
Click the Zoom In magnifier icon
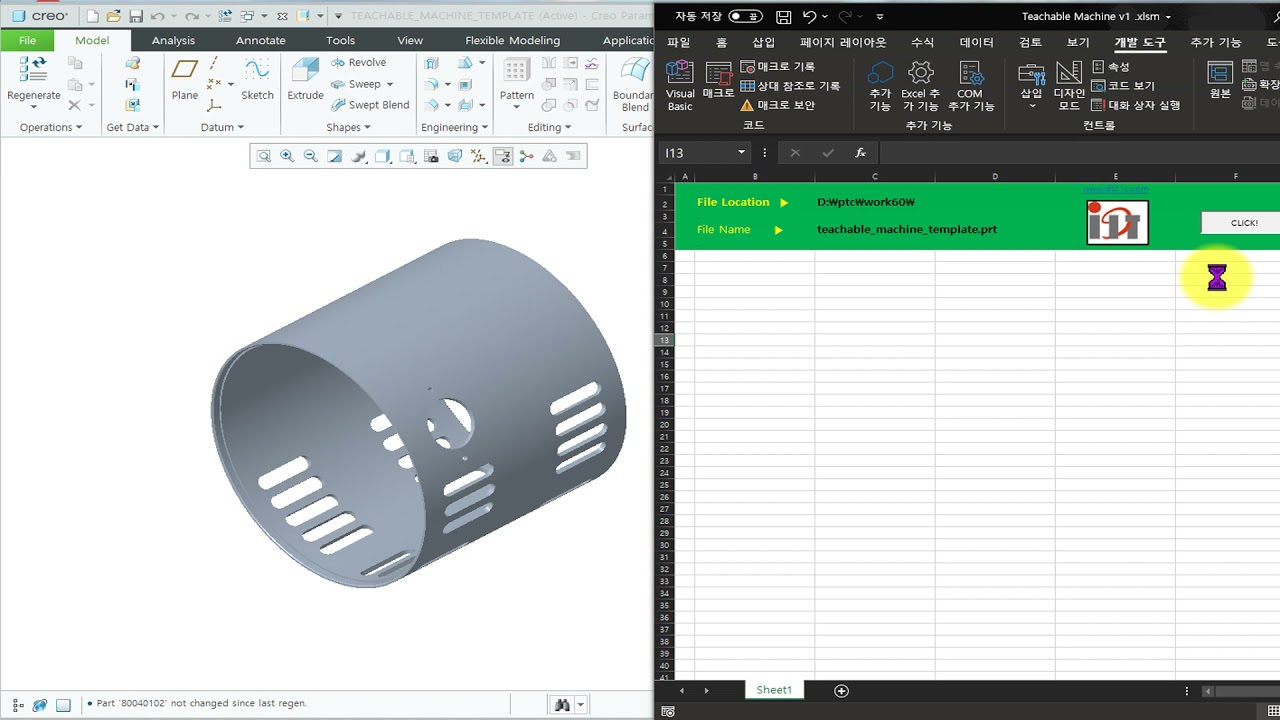tap(287, 156)
